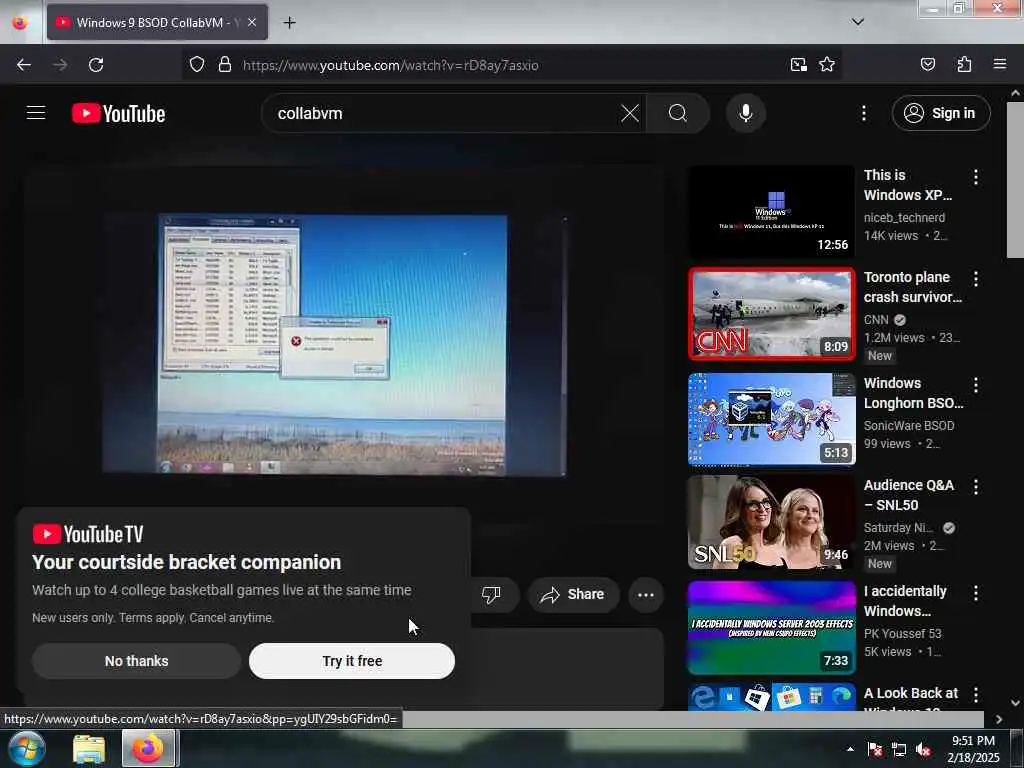Start voice search with the microphone
The image size is (1024, 768).
click(745, 113)
